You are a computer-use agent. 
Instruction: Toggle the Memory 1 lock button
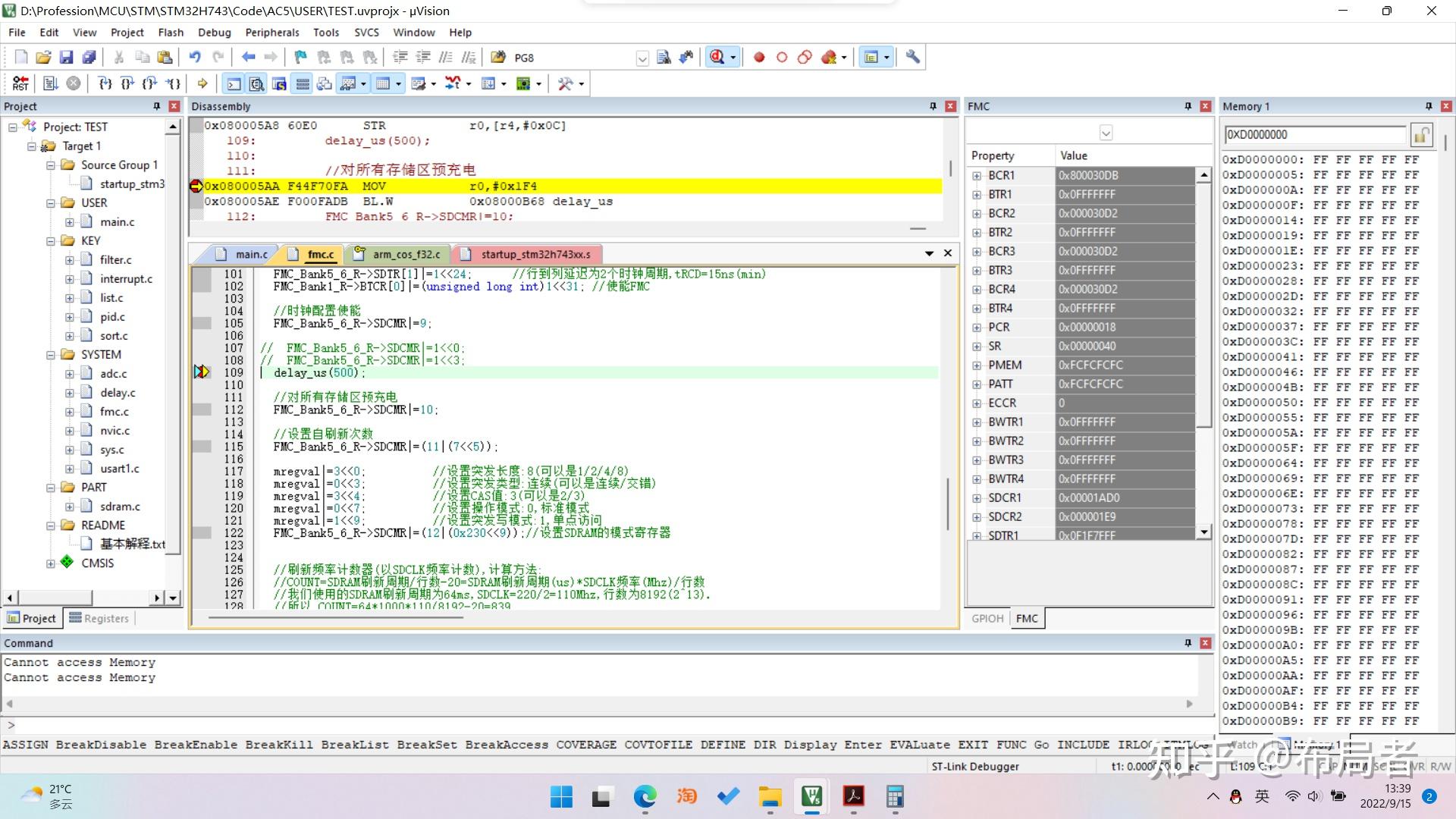coord(1421,135)
